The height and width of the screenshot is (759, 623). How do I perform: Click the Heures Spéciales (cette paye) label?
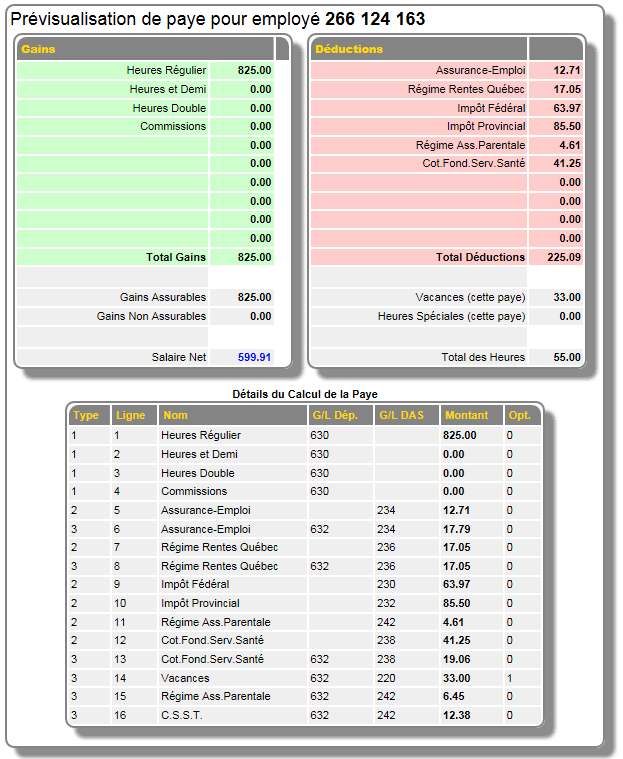451,316
